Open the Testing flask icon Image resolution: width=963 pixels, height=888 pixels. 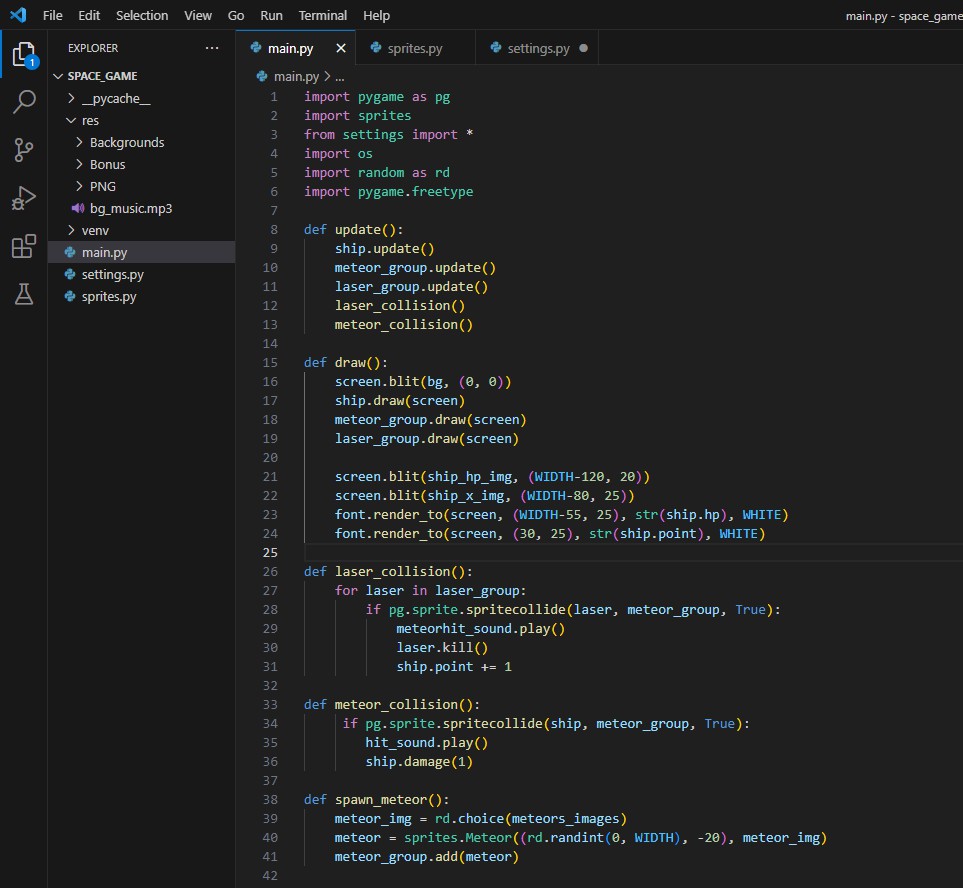pos(24,294)
